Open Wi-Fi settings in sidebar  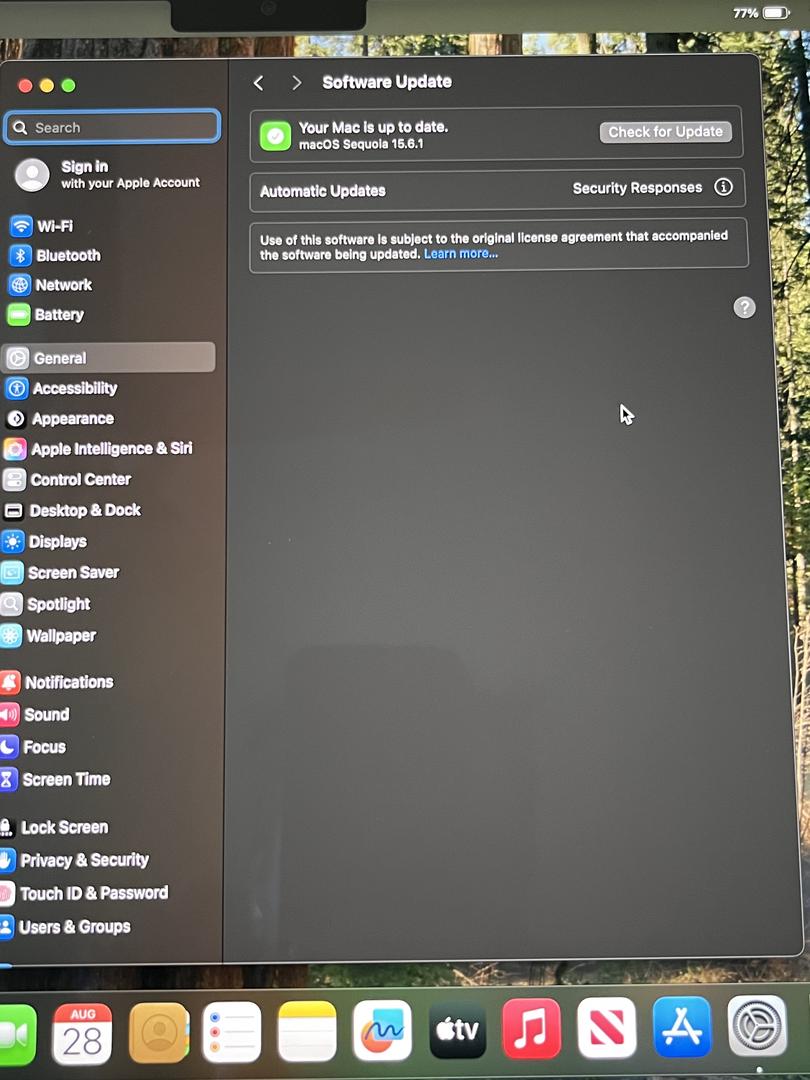coord(41,226)
